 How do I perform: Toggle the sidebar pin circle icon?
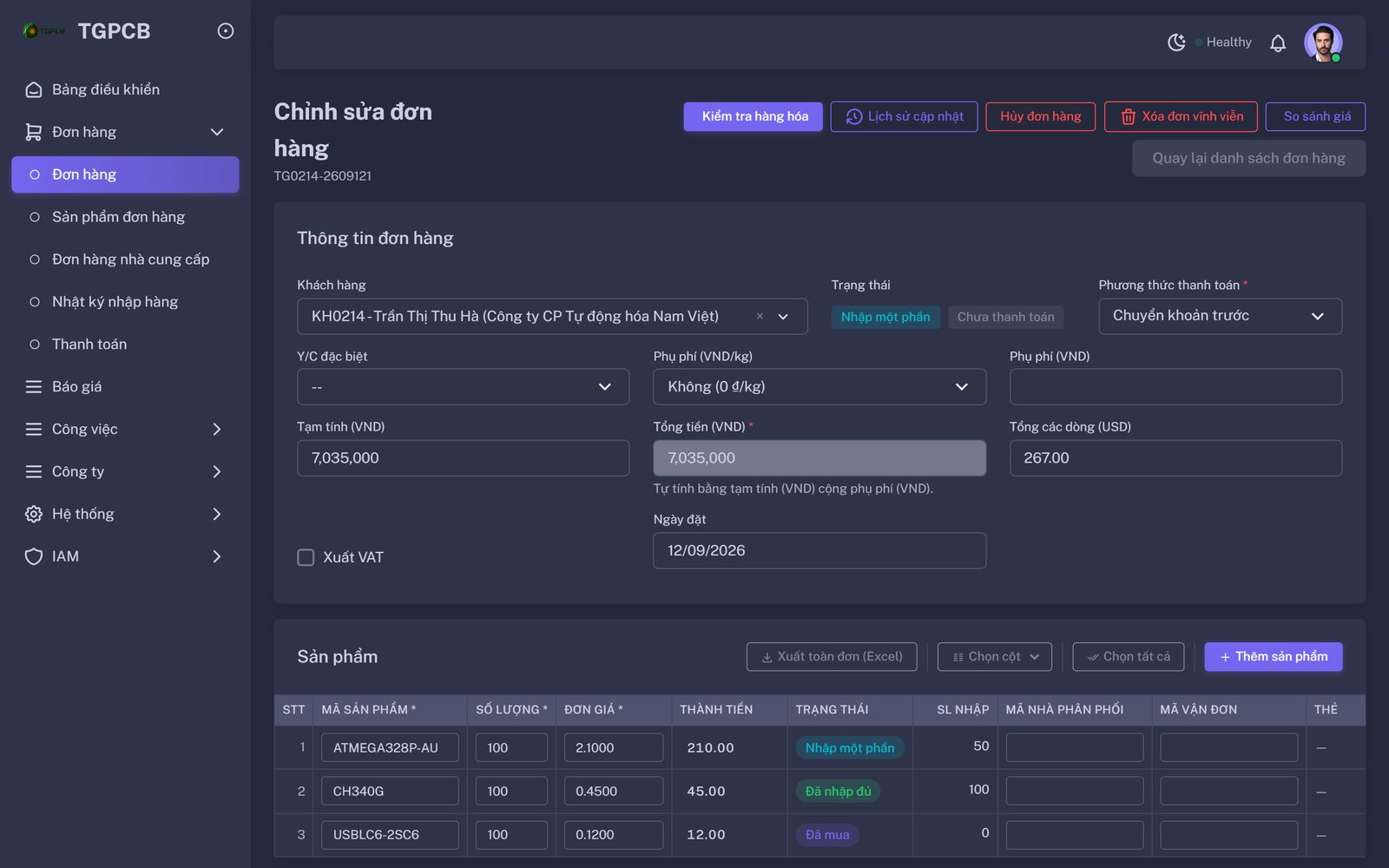tap(226, 31)
